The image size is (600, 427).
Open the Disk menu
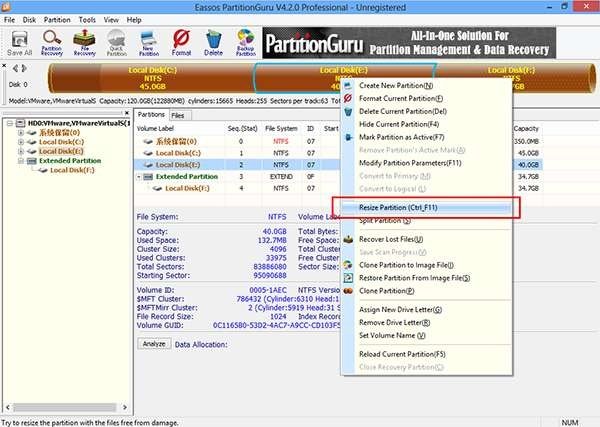click(x=29, y=20)
